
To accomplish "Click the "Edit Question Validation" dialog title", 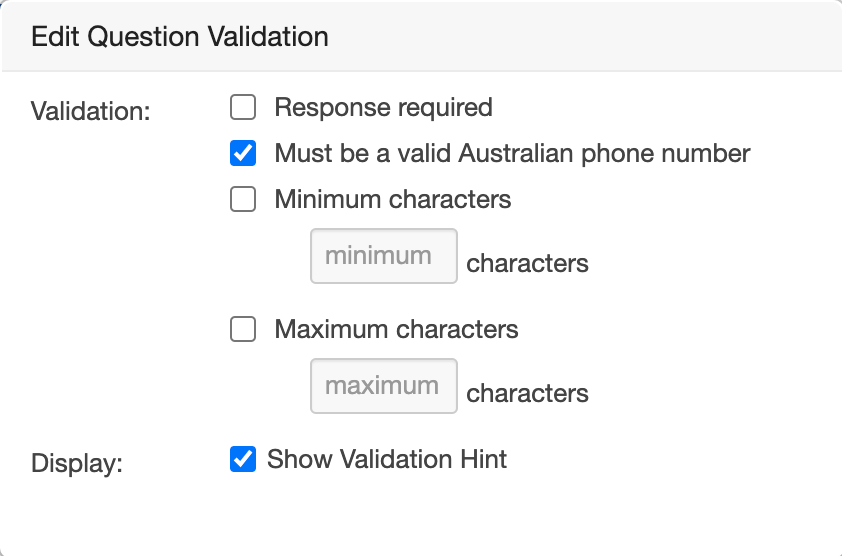I will (180, 37).
